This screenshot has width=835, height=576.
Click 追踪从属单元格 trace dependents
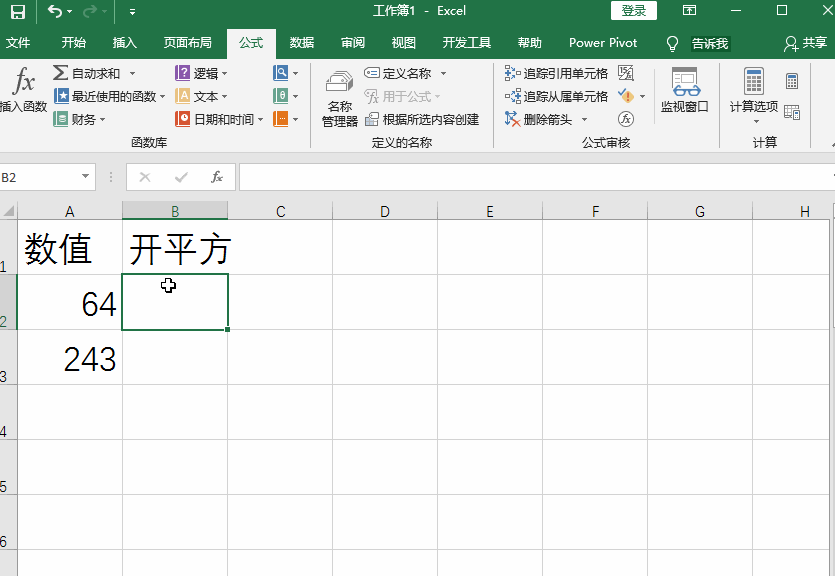(x=556, y=96)
